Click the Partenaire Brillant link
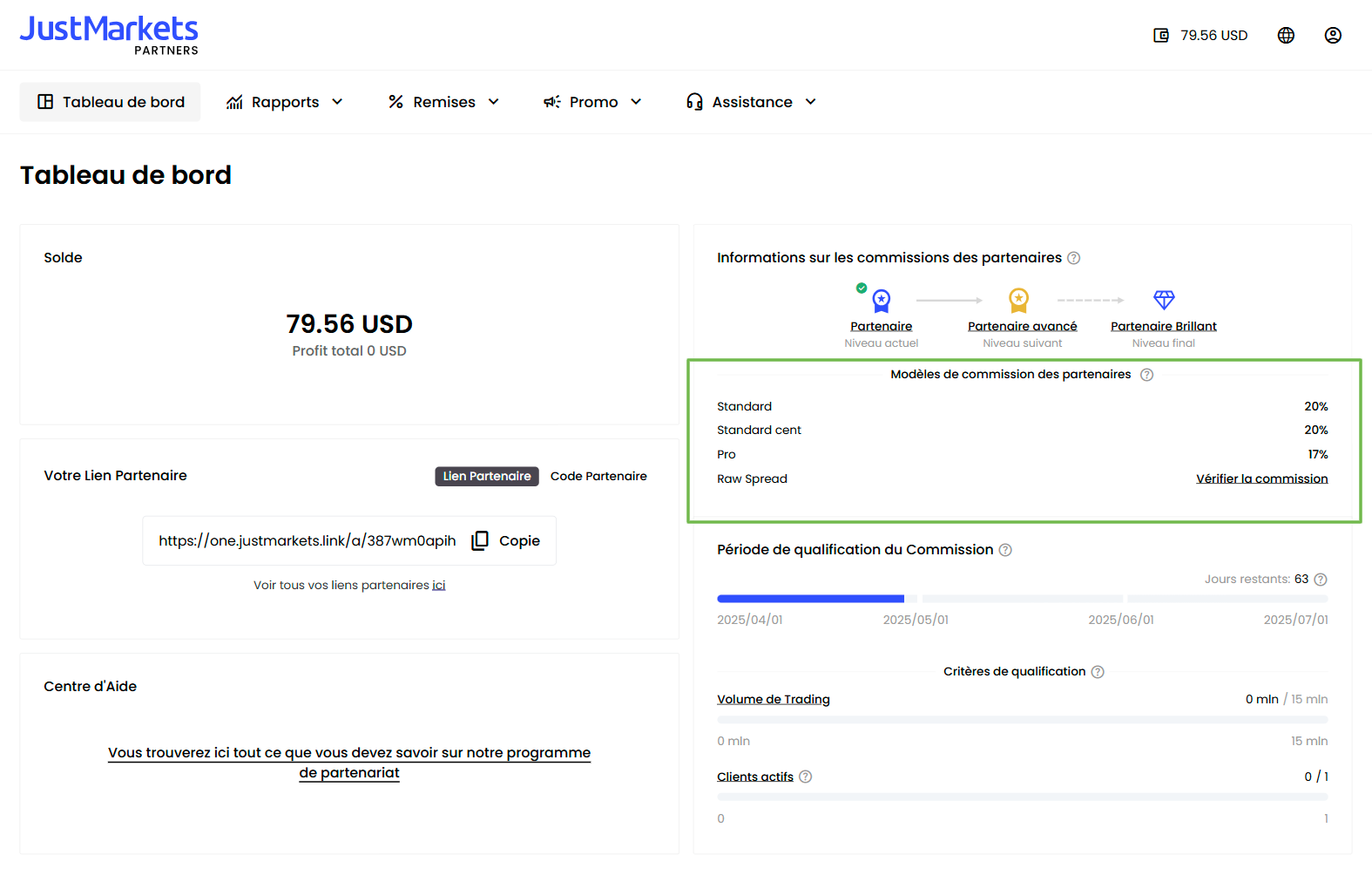Viewport: 1372px width, 882px height. (x=1164, y=326)
